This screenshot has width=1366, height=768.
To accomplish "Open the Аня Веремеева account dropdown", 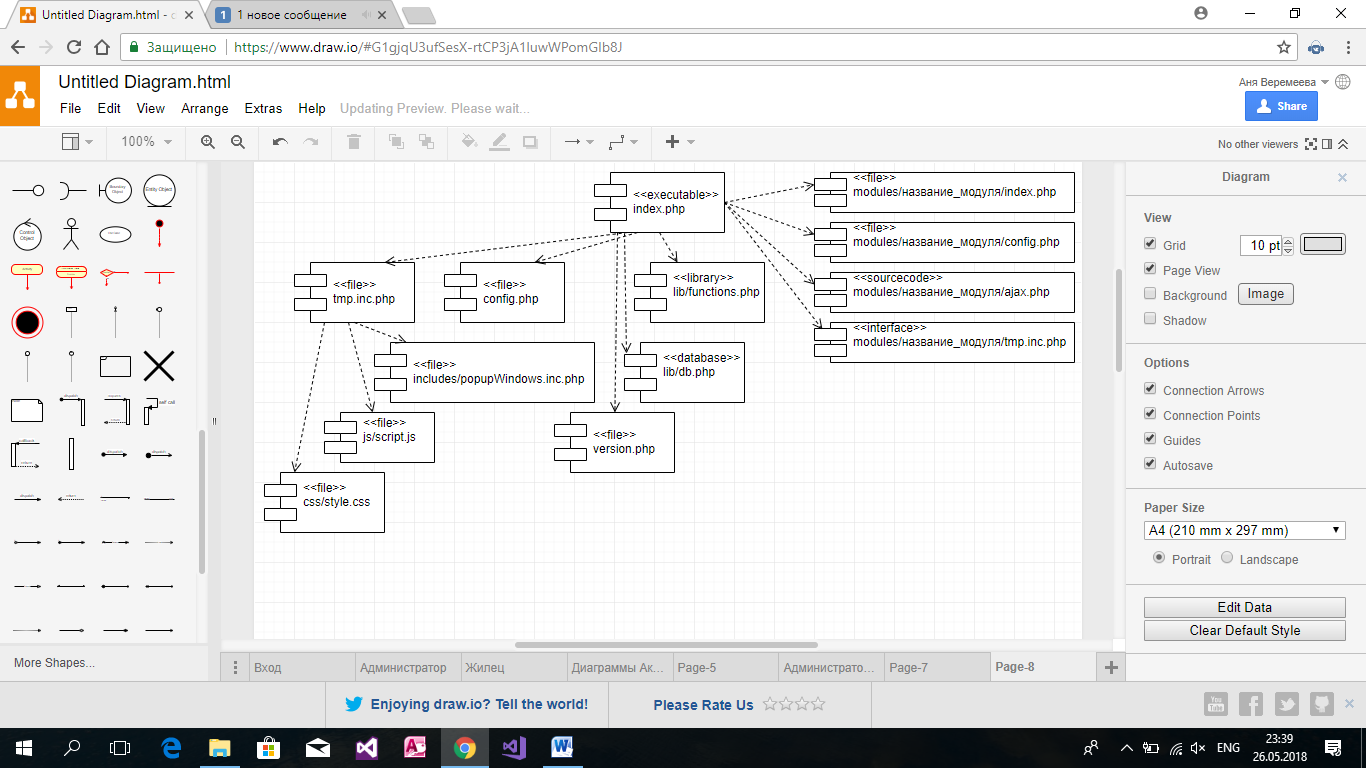I will [1284, 82].
